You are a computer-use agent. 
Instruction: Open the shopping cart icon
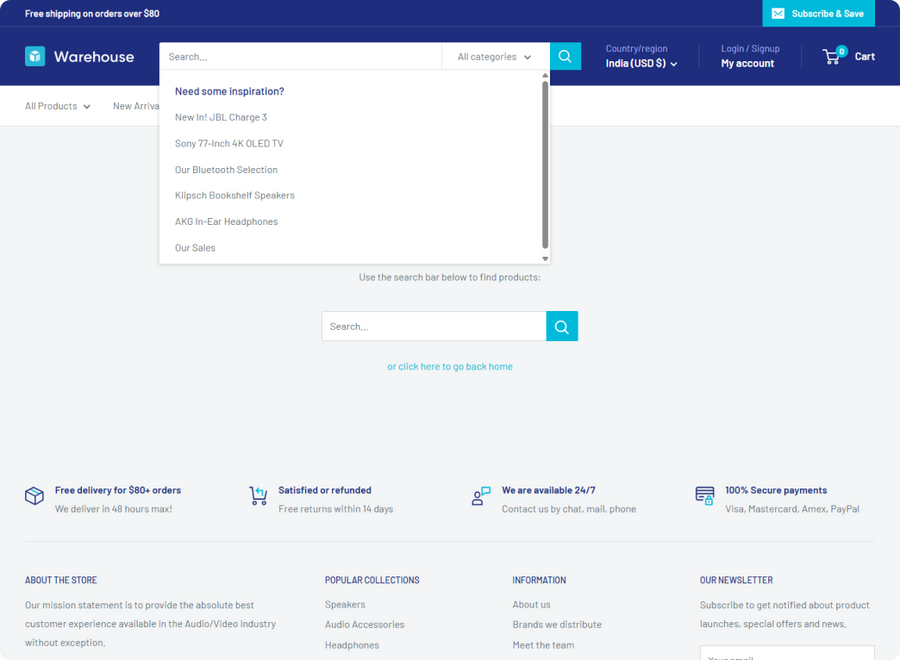point(831,56)
